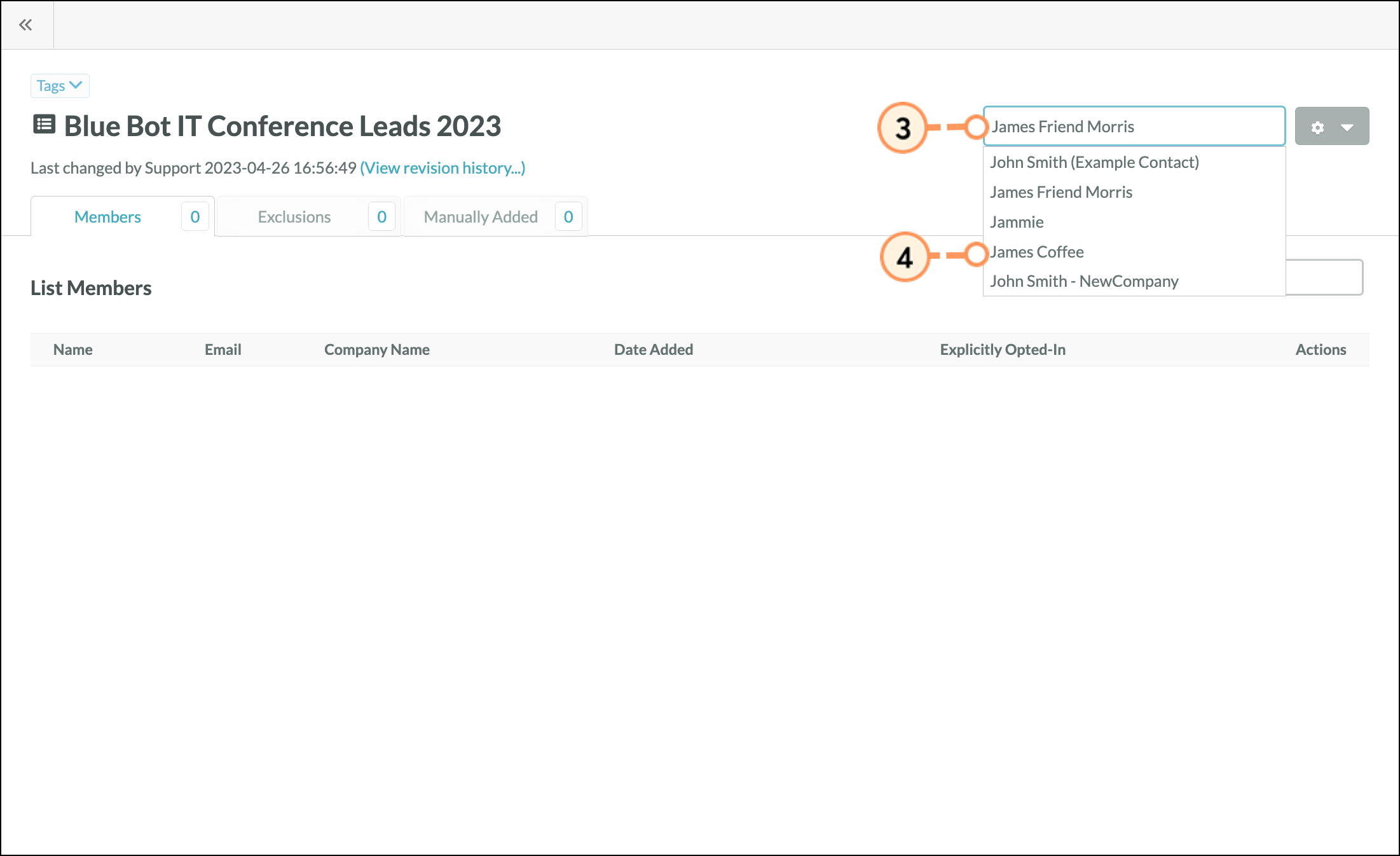The image size is (1400, 856).
Task: Click the List Members heading
Action: (x=91, y=288)
